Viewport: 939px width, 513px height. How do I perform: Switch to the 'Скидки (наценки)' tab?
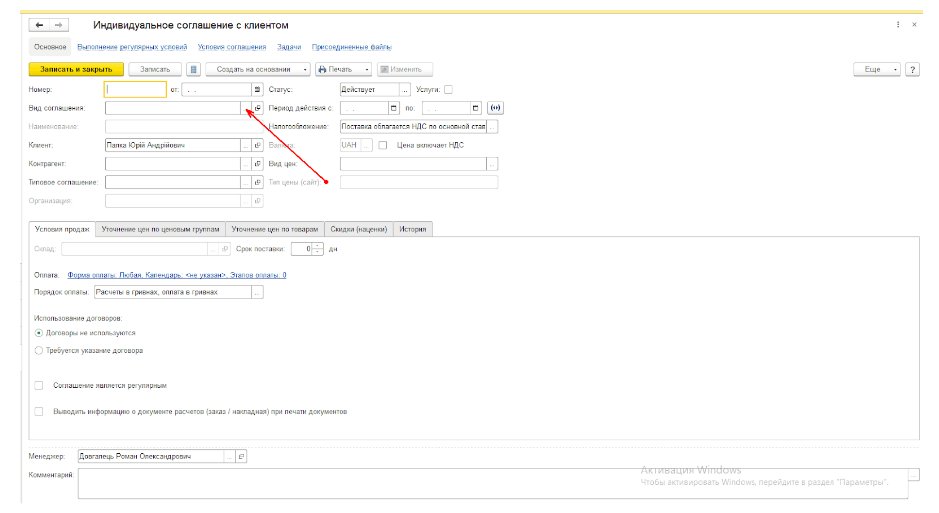coord(358,229)
